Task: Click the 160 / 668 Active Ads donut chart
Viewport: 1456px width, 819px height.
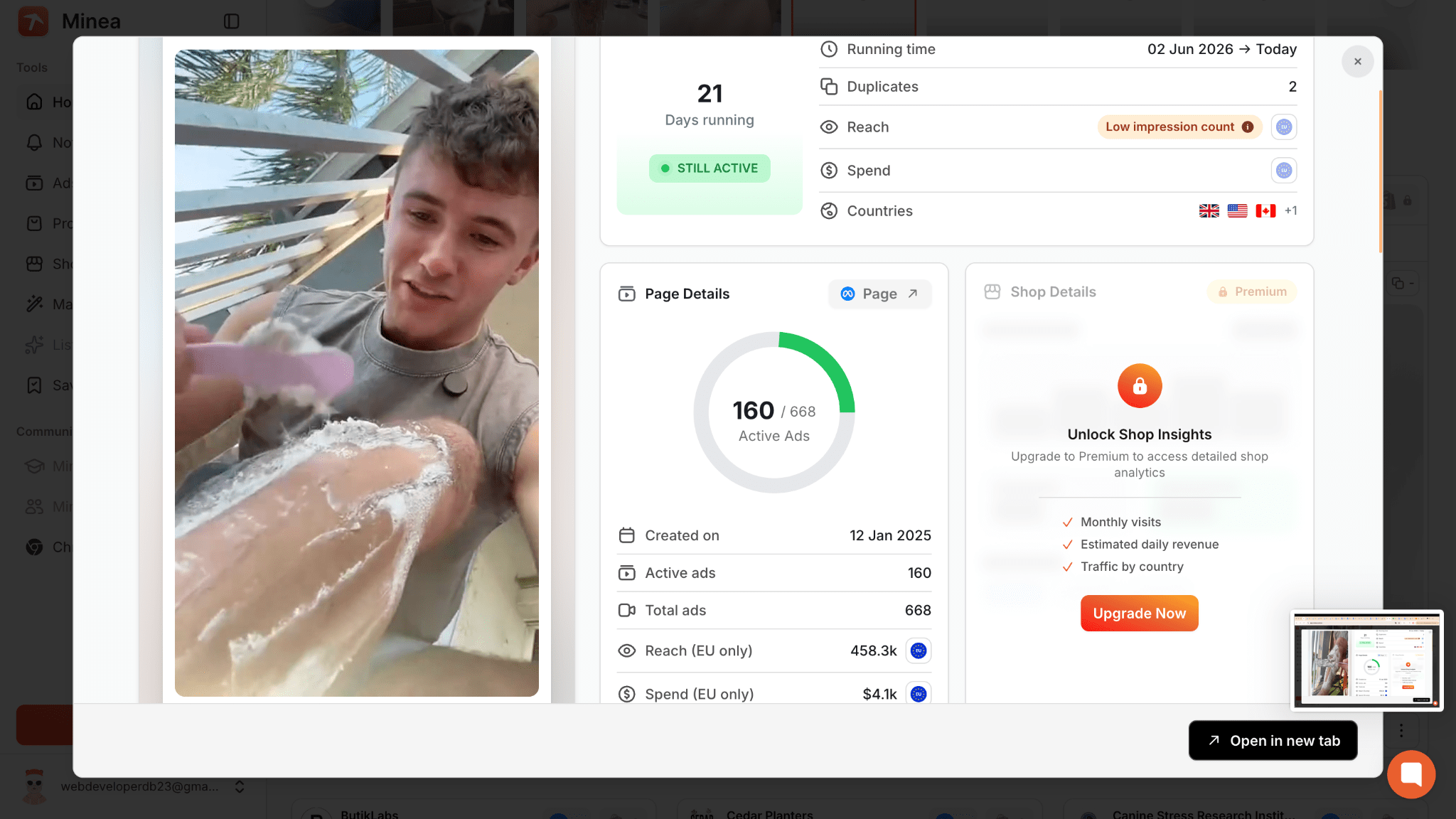Action: (x=774, y=412)
